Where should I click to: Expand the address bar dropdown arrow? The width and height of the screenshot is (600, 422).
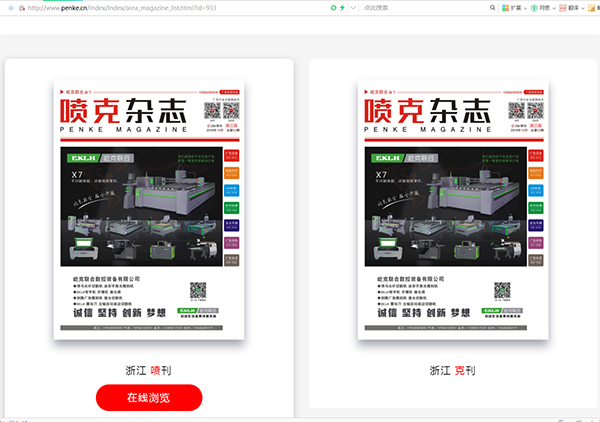[354, 8]
